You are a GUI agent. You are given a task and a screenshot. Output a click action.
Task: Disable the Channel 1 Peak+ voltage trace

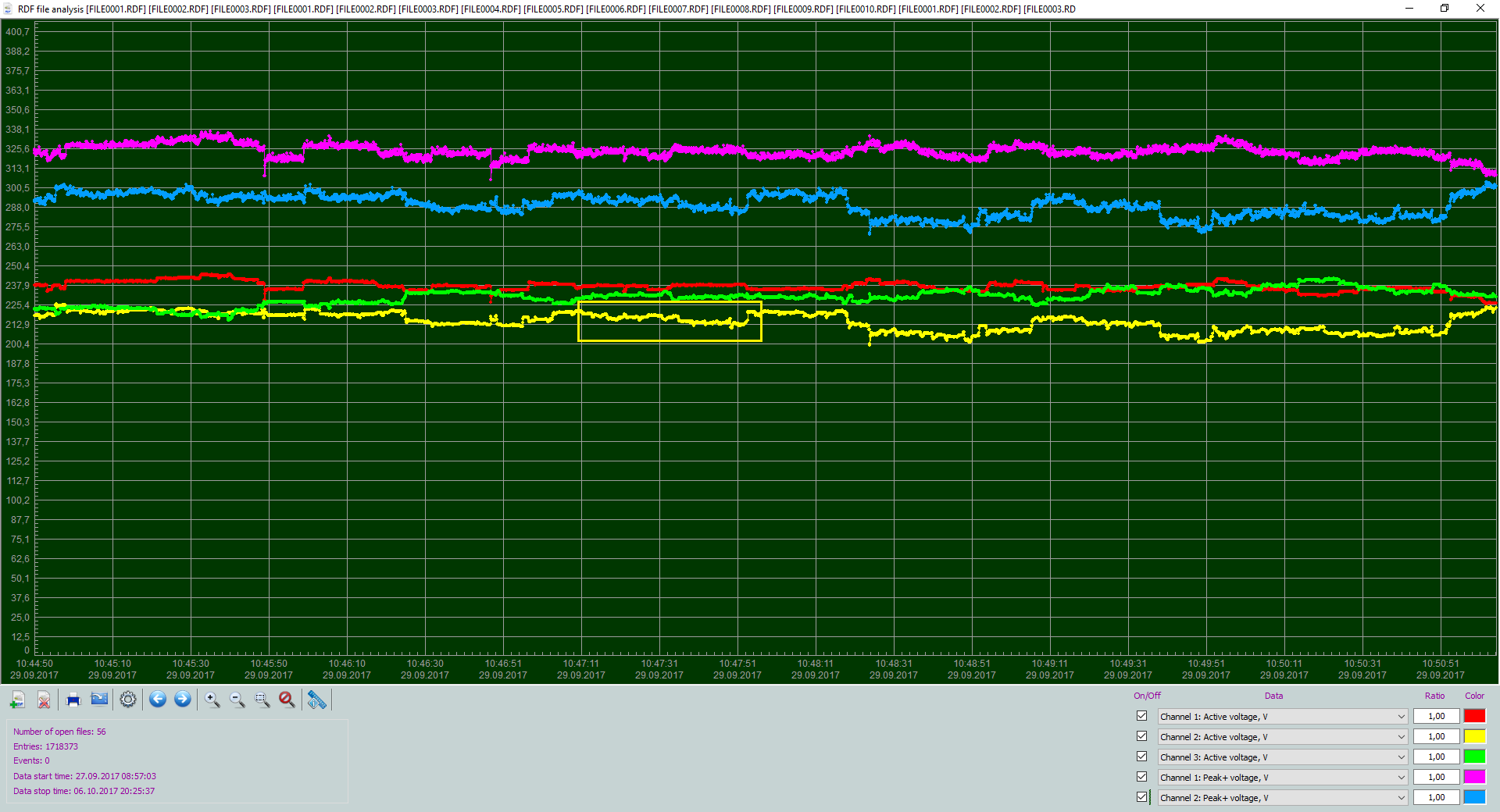coord(1142,777)
